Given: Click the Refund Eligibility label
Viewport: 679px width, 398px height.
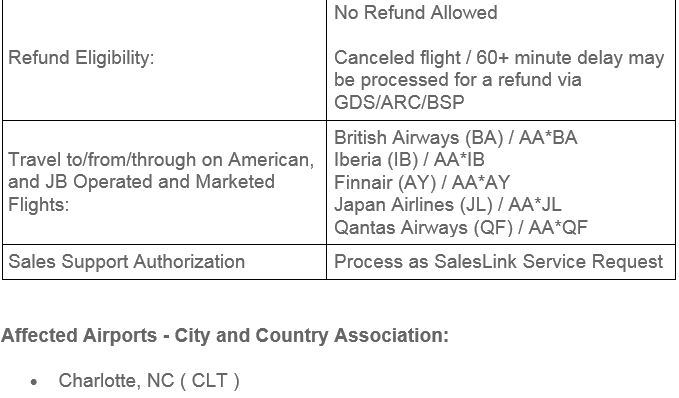Looking at the screenshot, I should [81, 58].
